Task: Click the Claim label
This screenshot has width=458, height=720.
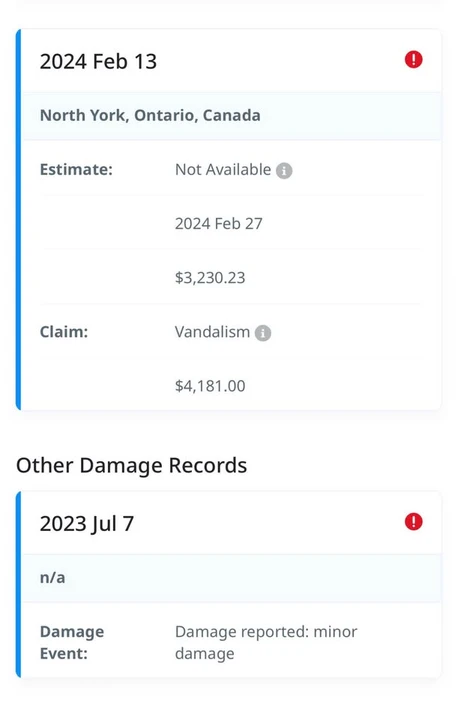Action: click(64, 332)
